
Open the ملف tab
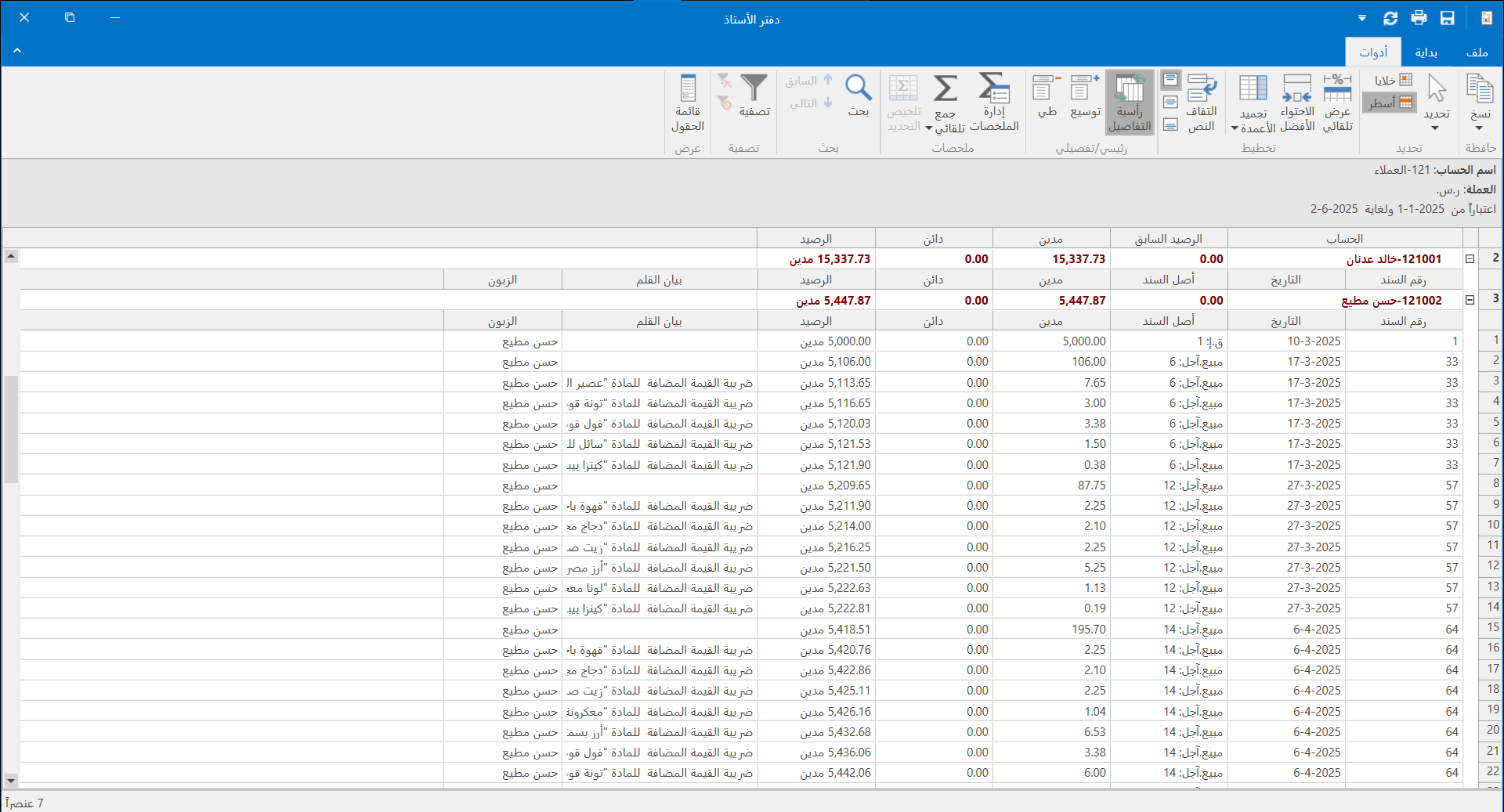pyautogui.click(x=1477, y=52)
